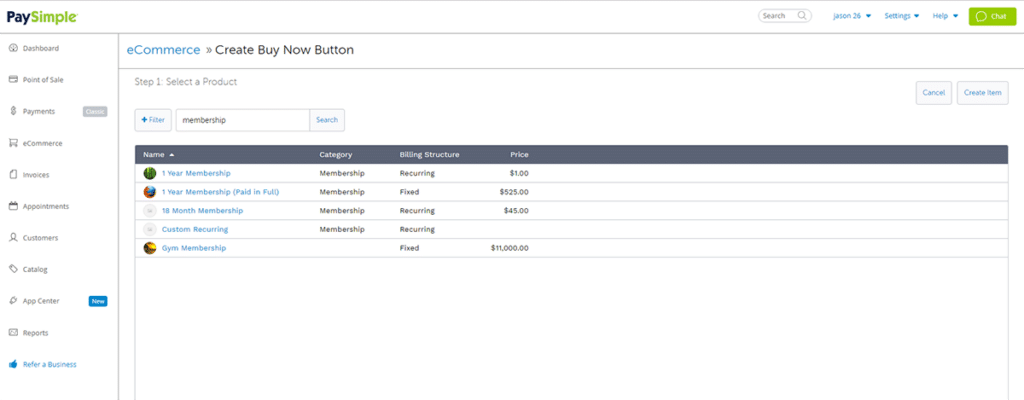Click the eCommerce cart icon in sidebar
1024x400 pixels.
(13, 143)
